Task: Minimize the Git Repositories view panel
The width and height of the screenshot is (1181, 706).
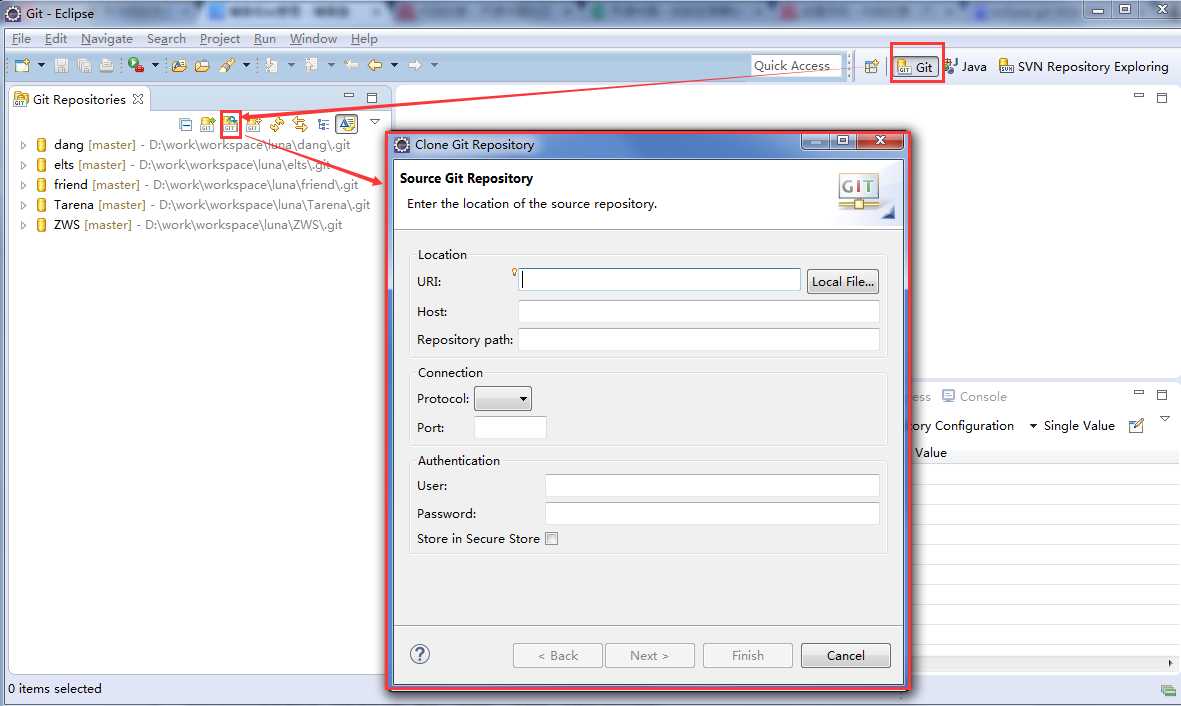Action: pyautogui.click(x=349, y=96)
